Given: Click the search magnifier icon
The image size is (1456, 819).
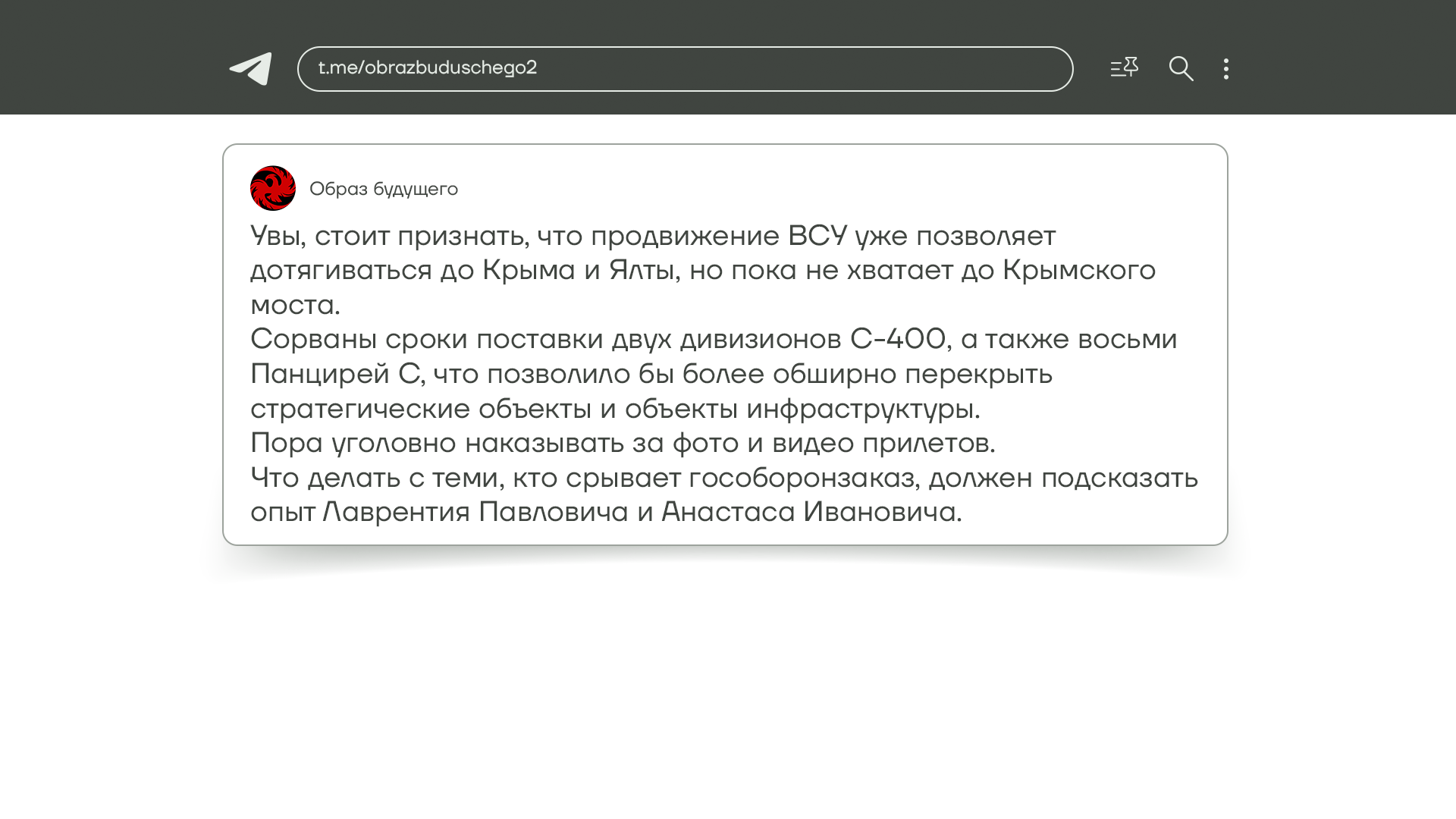Looking at the screenshot, I should 1181,69.
